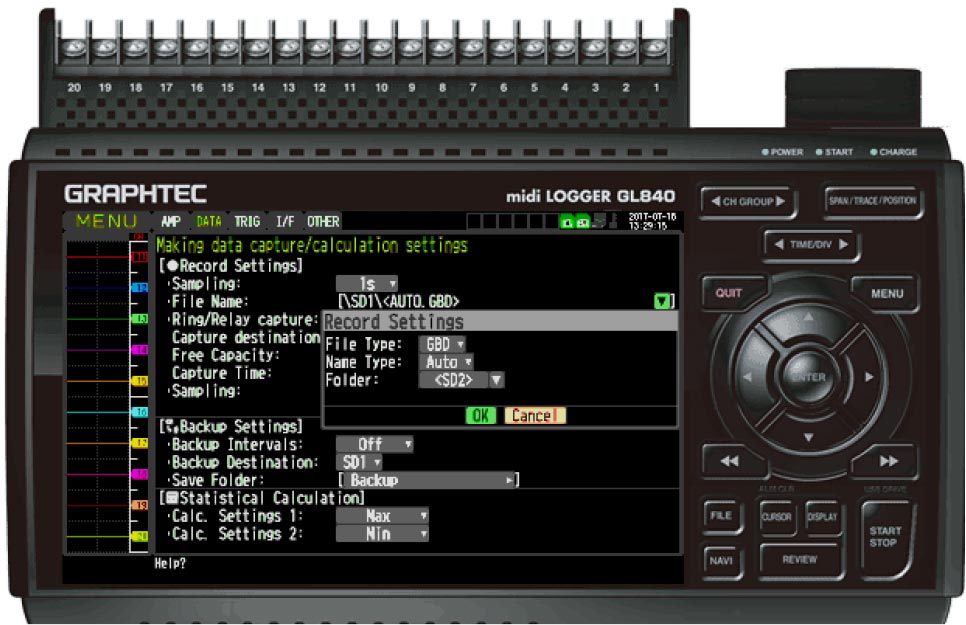Click the date and time display
This screenshot has height=625, width=966.
point(652,221)
